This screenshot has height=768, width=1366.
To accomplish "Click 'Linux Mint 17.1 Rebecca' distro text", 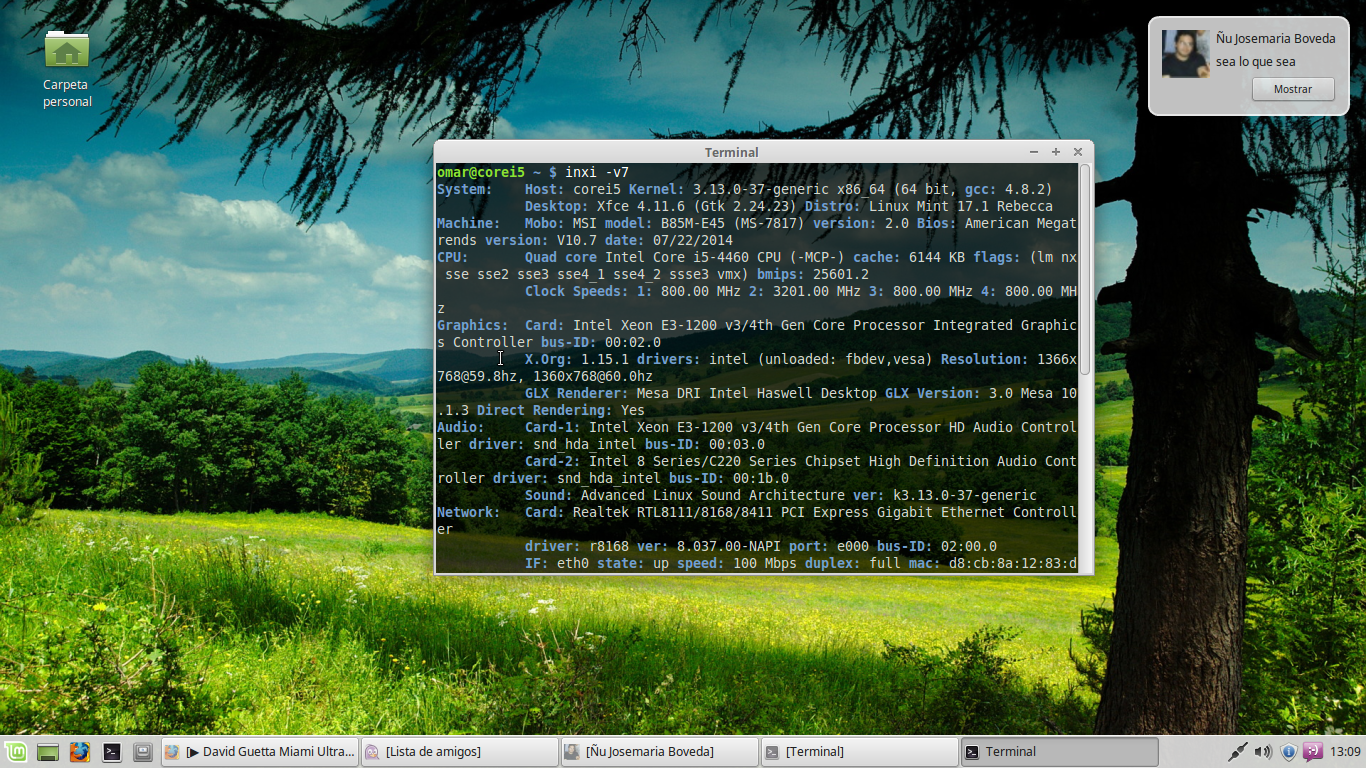I will pyautogui.click(x=961, y=206).
